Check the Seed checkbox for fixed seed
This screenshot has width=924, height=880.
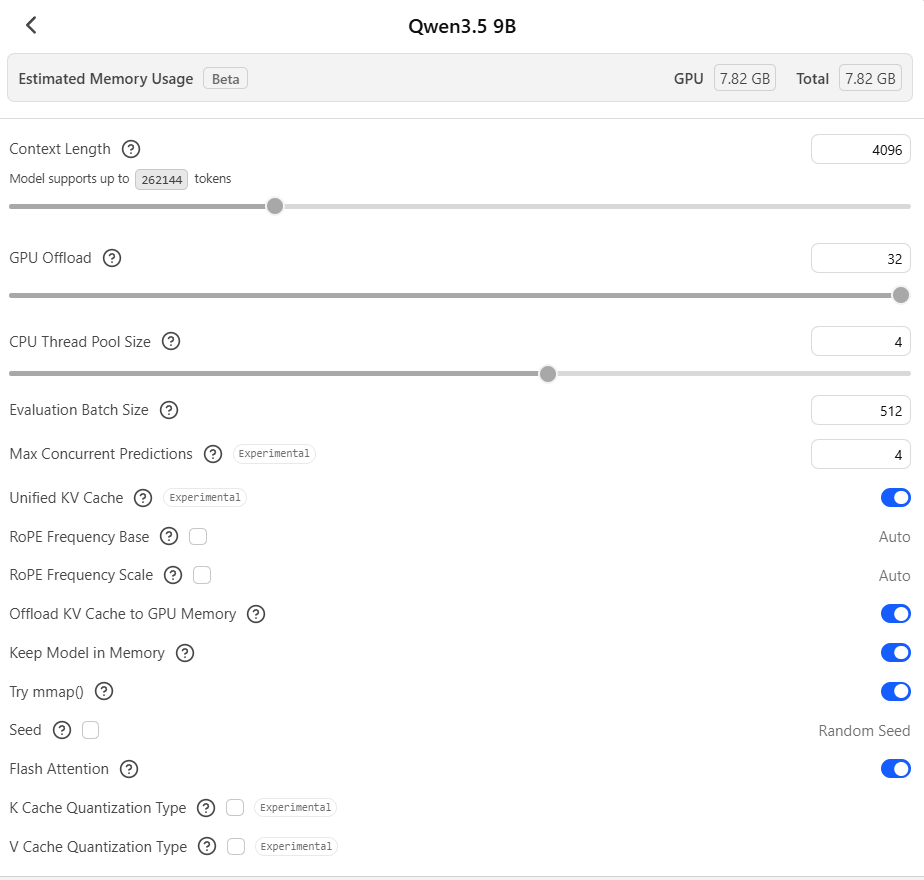tap(90, 730)
